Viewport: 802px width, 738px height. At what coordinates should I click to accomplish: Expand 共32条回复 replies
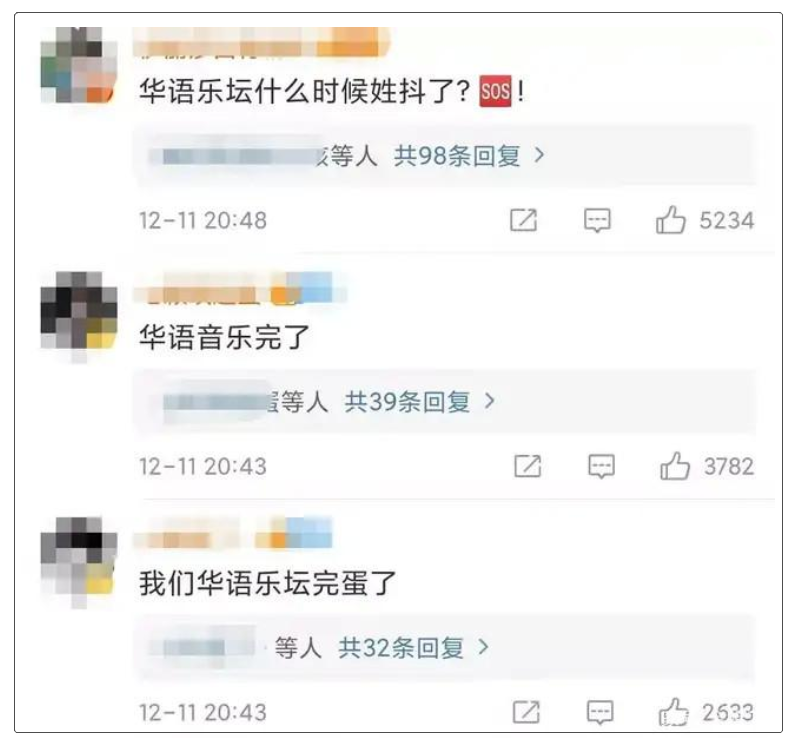tap(413, 647)
